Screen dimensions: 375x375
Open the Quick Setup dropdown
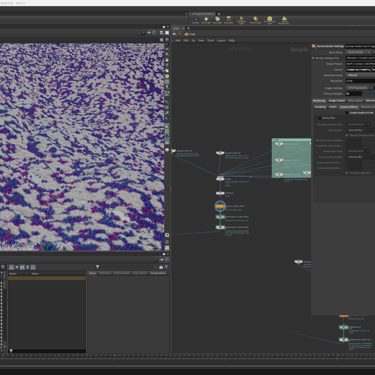tap(358, 52)
